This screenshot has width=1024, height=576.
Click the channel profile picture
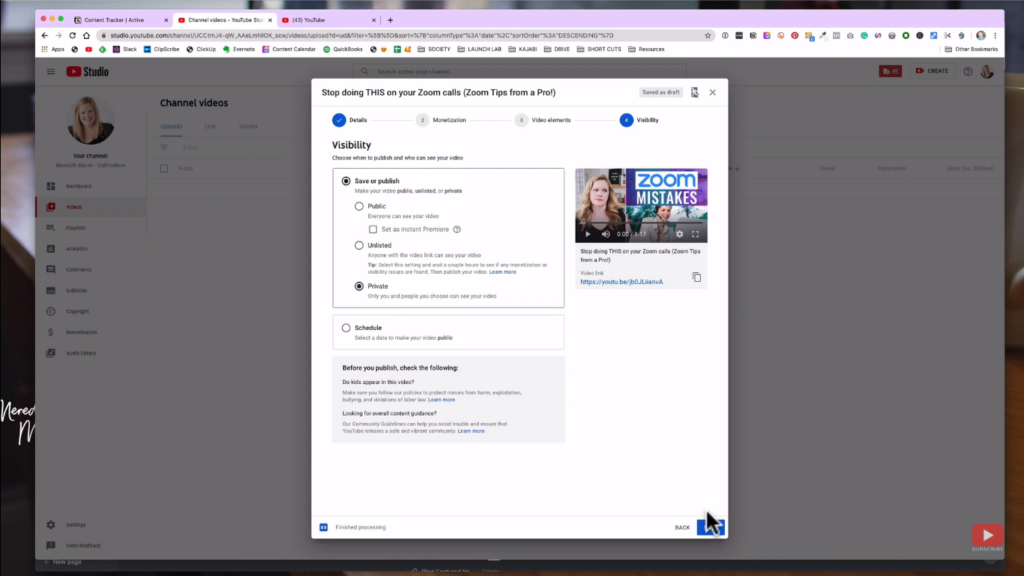(x=90, y=121)
